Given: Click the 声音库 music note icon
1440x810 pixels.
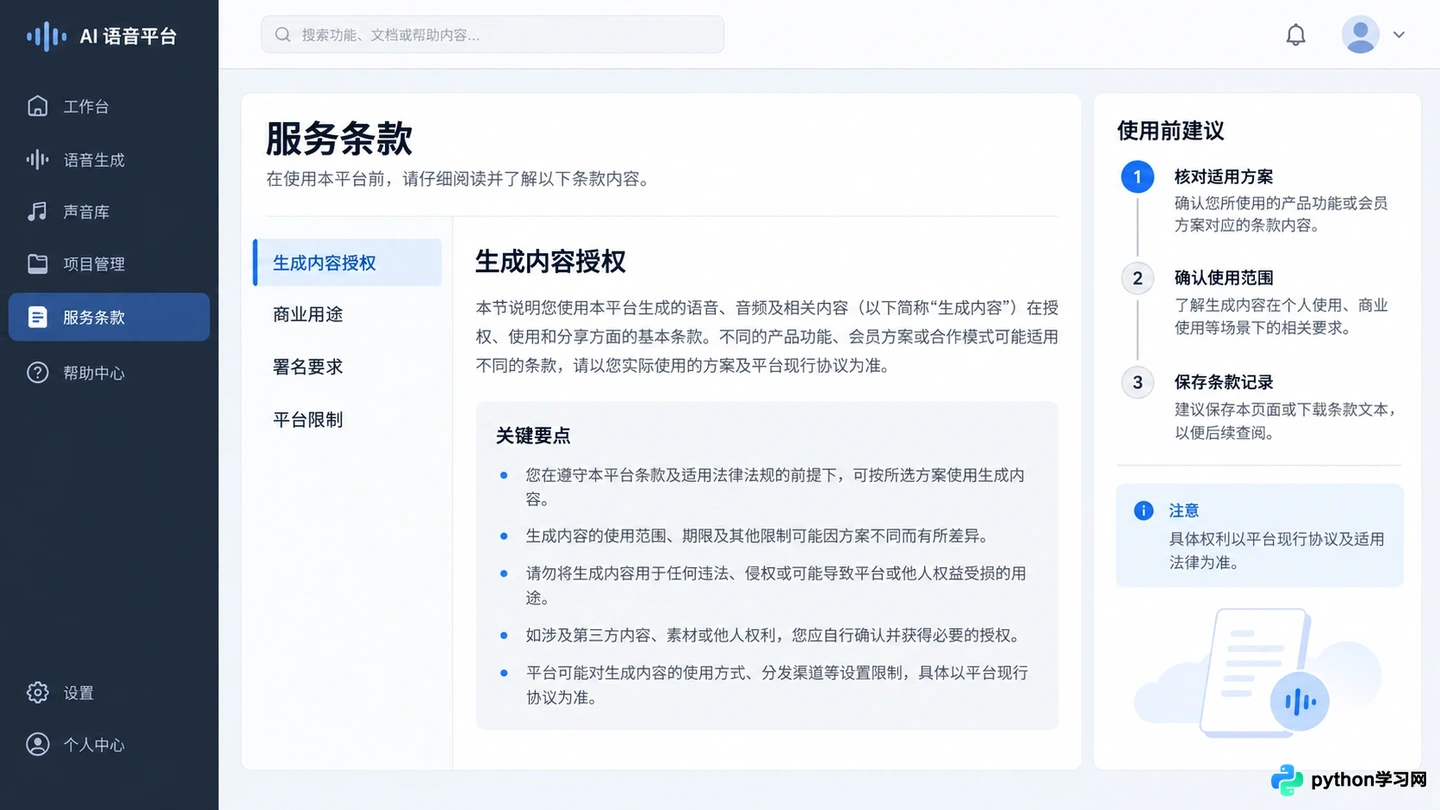Looking at the screenshot, I should click(x=38, y=211).
